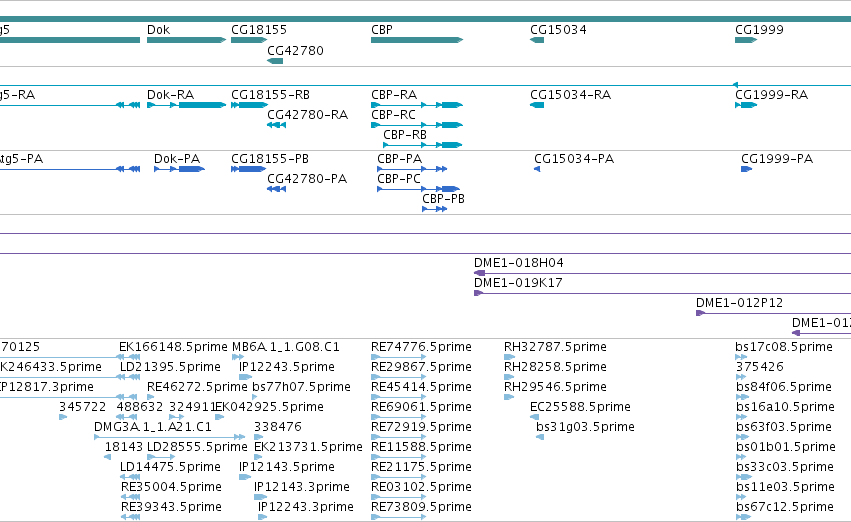Open EST bs67c12.5prime

[785, 507]
